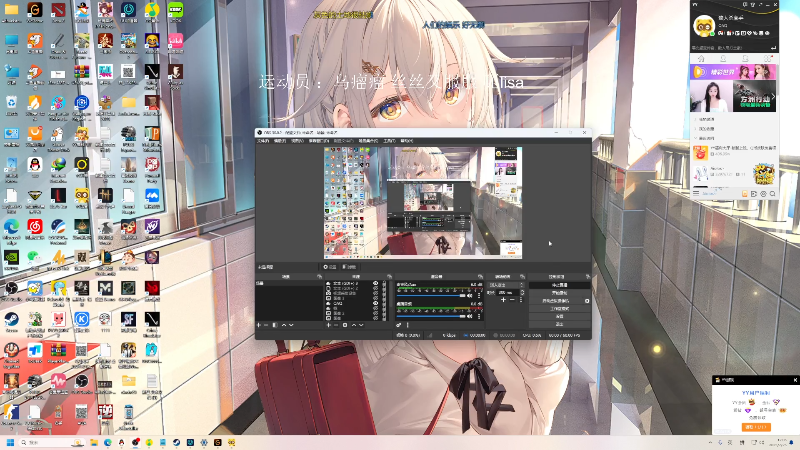This screenshot has height=450, width=800.
Task: Remove the selected source with the minus icon
Action: (x=336, y=325)
